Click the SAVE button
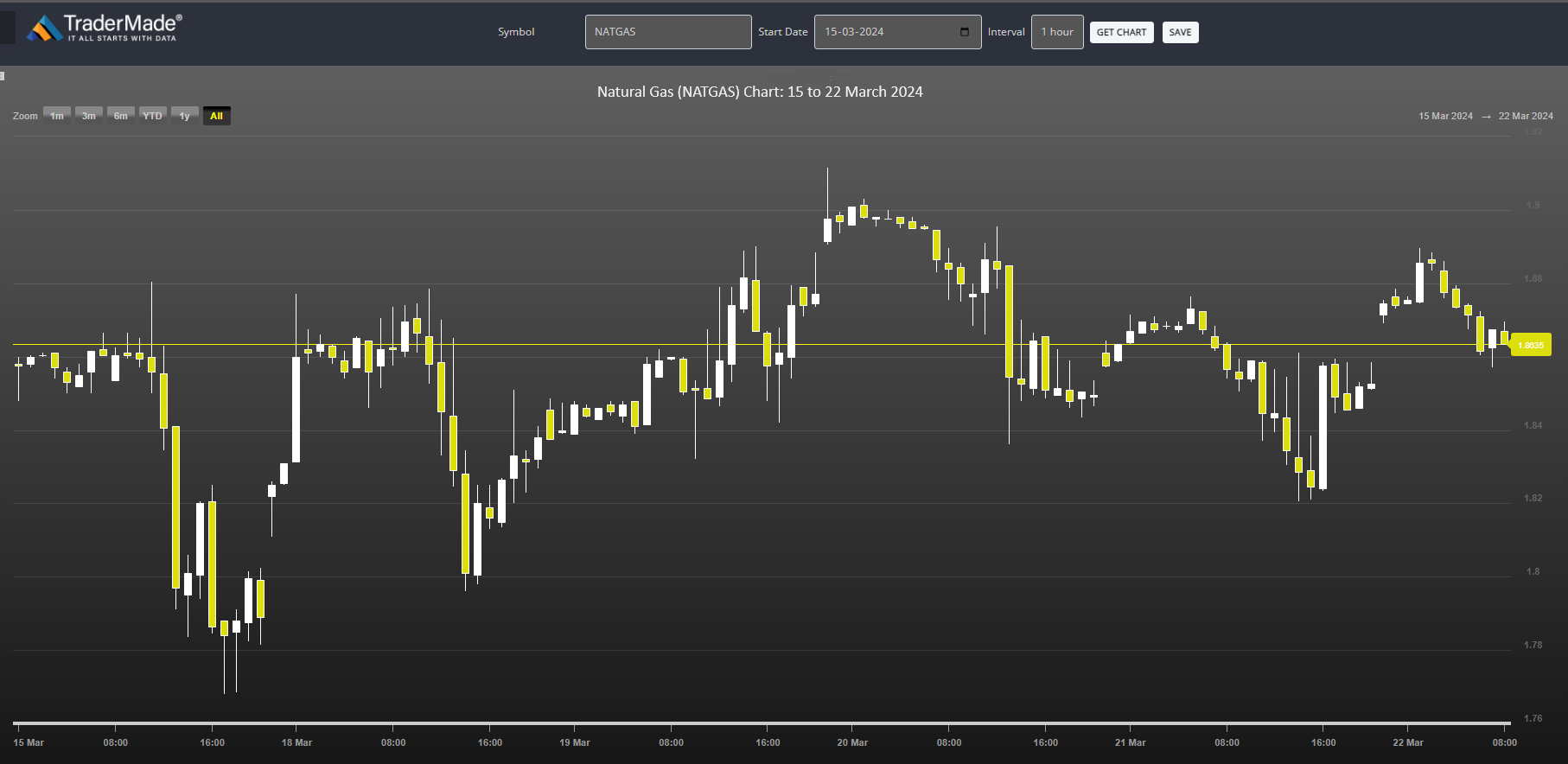The width and height of the screenshot is (1568, 764). point(1180,33)
